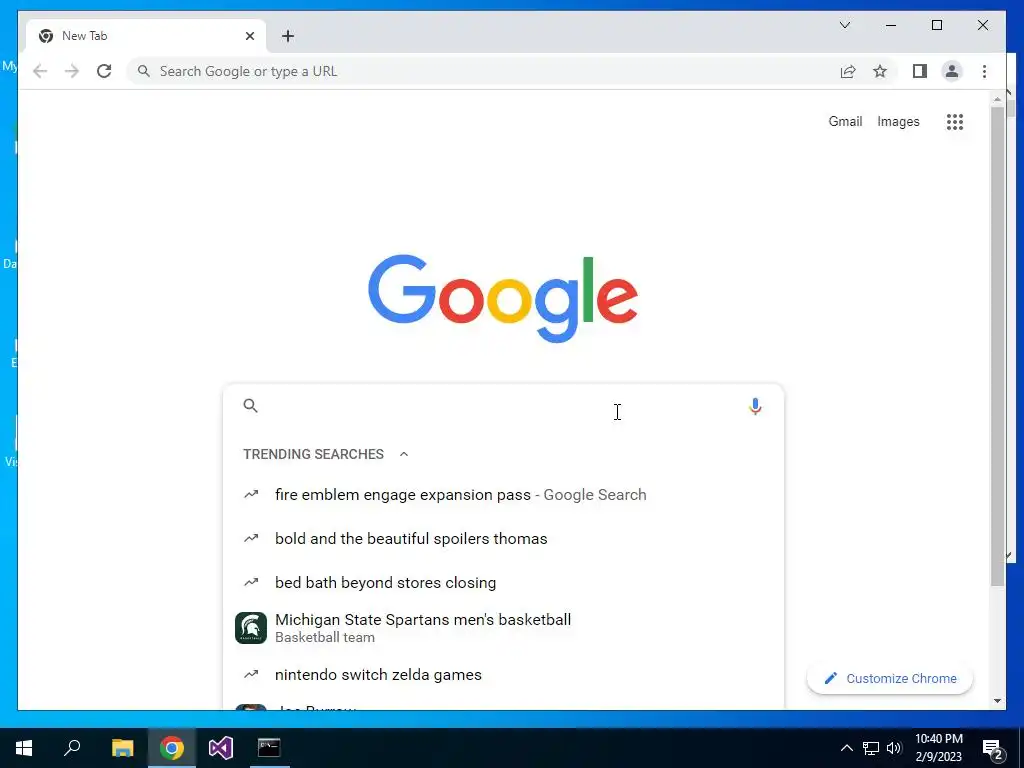1024x768 pixels.
Task: Open the notification center icon
Action: coord(993,748)
